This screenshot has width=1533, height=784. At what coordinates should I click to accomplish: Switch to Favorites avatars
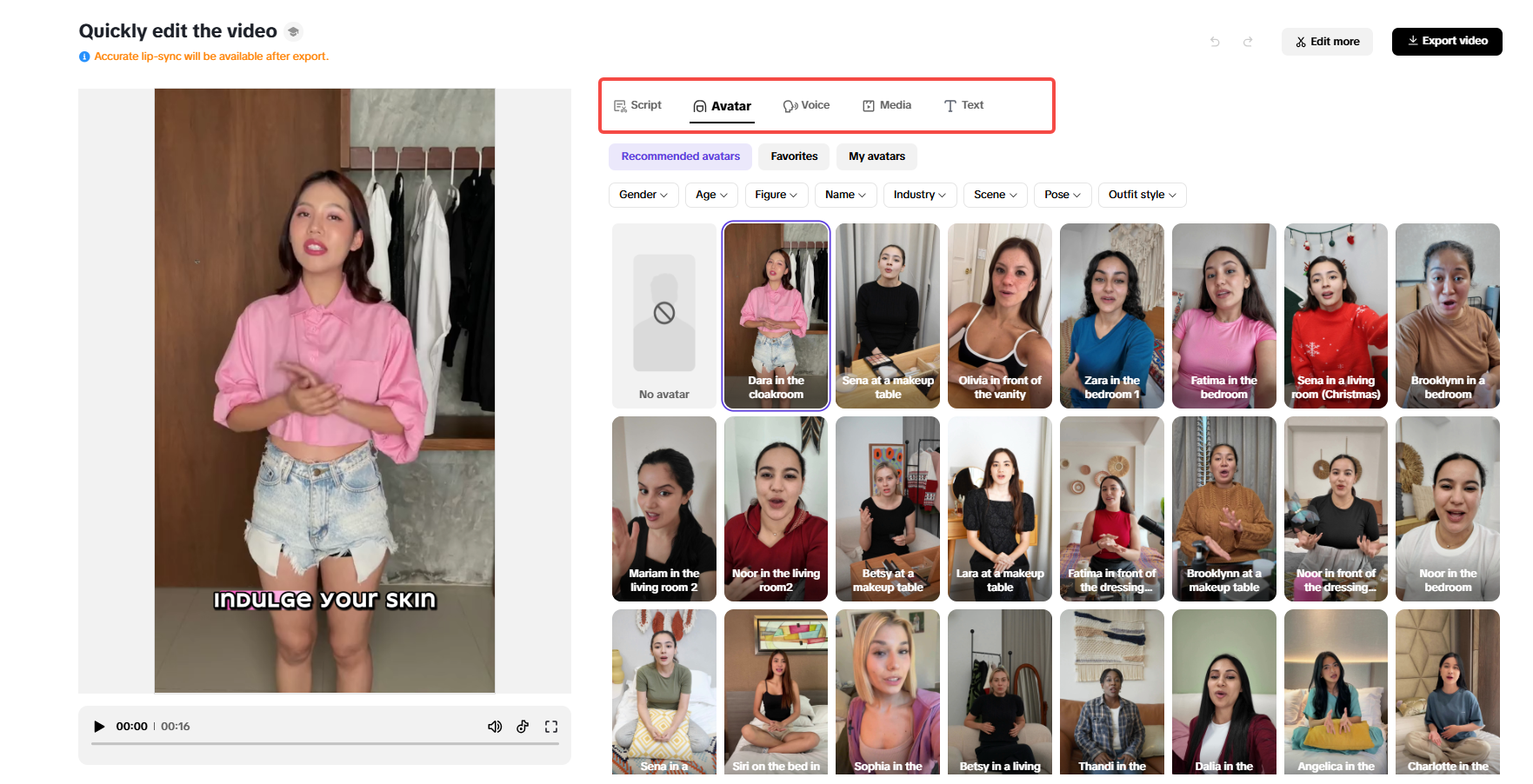794,156
